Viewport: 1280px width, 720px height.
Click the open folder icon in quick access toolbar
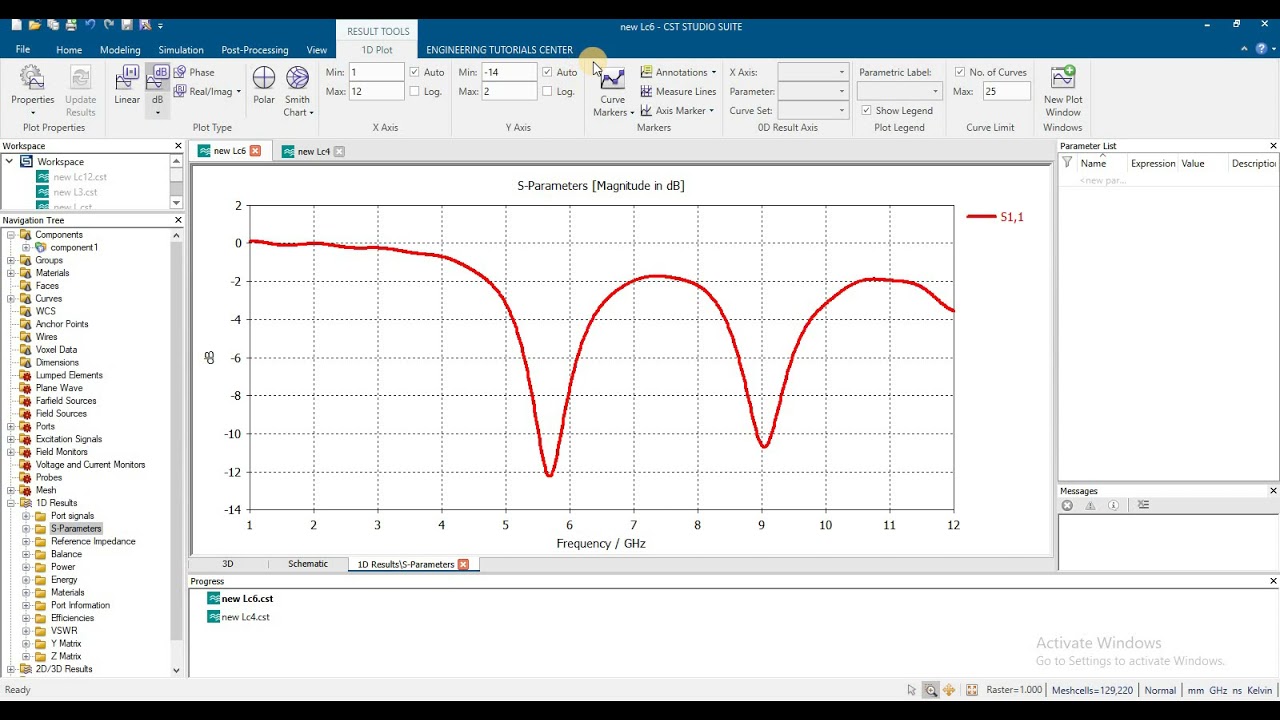tap(34, 24)
